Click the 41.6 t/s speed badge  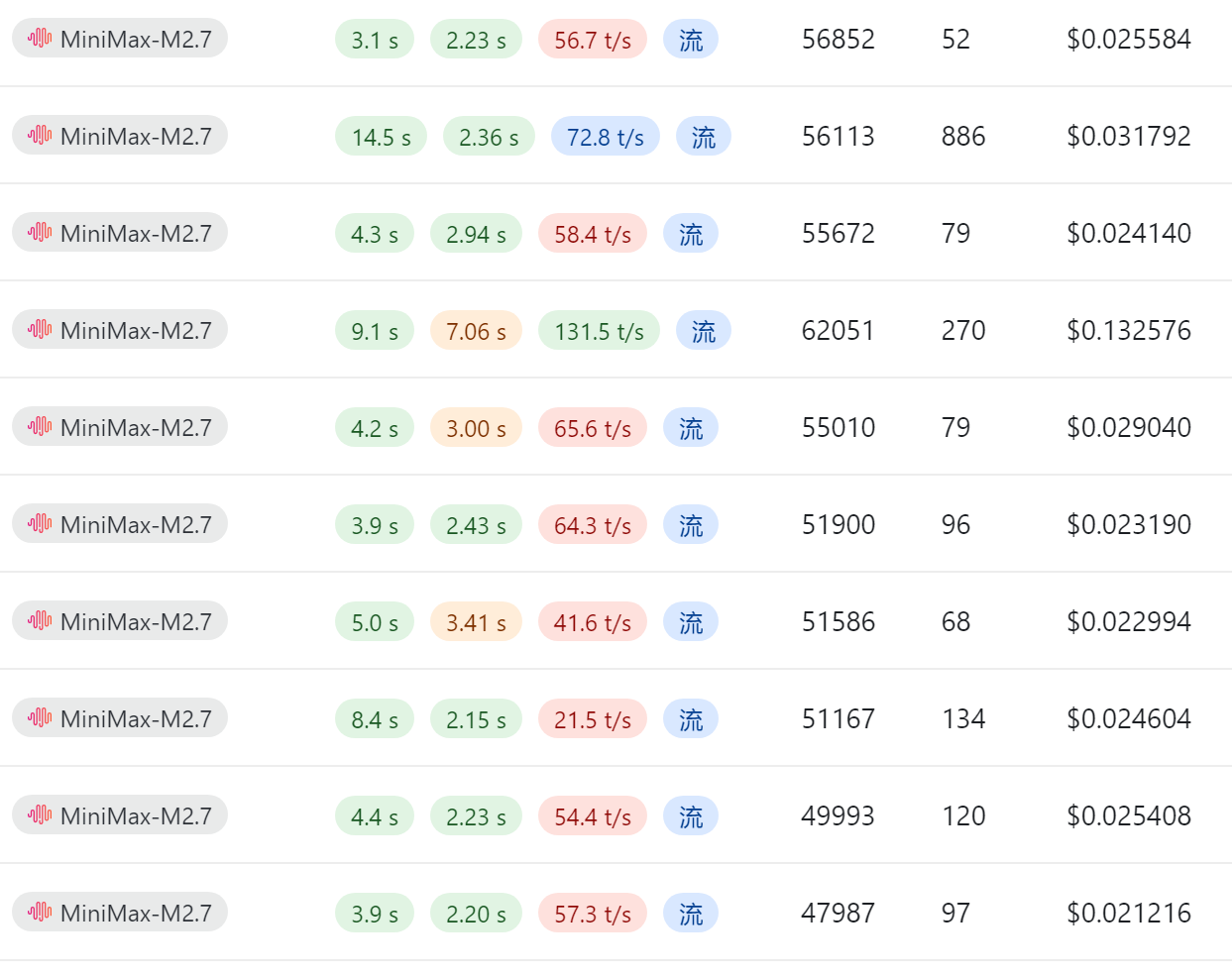coord(593,622)
